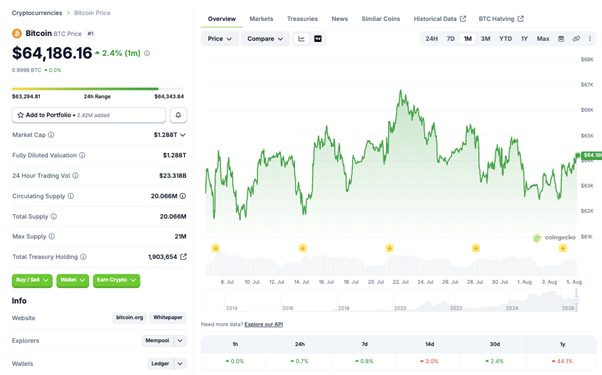This screenshot has width=602, height=375.
Task: Select the Max time range
Action: (543, 39)
